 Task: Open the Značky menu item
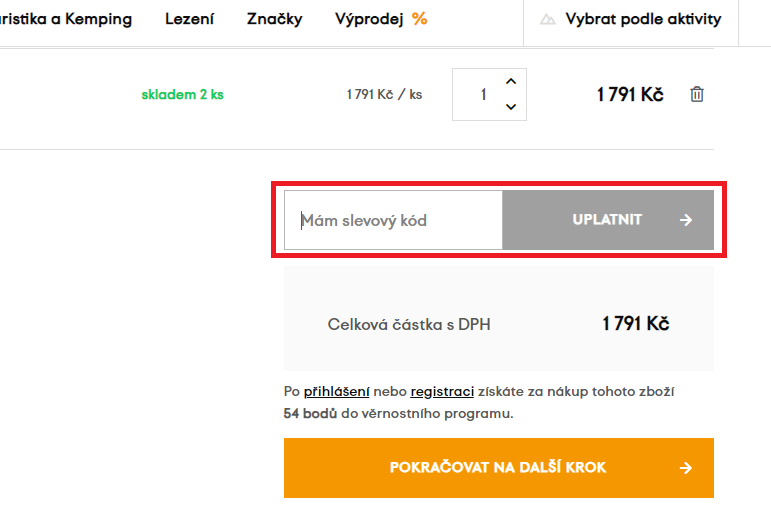click(274, 19)
